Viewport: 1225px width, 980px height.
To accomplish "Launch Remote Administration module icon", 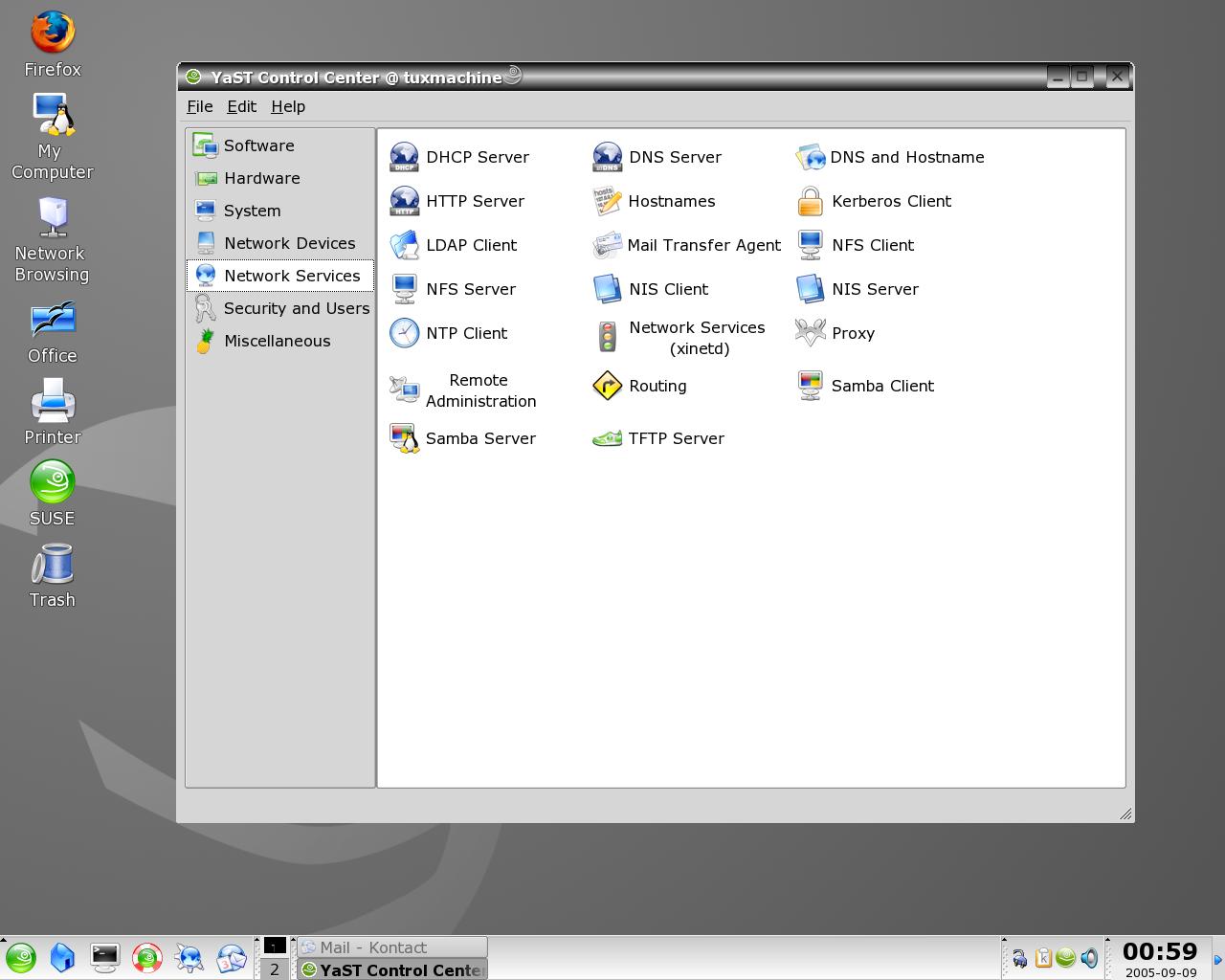I will coord(405,390).
